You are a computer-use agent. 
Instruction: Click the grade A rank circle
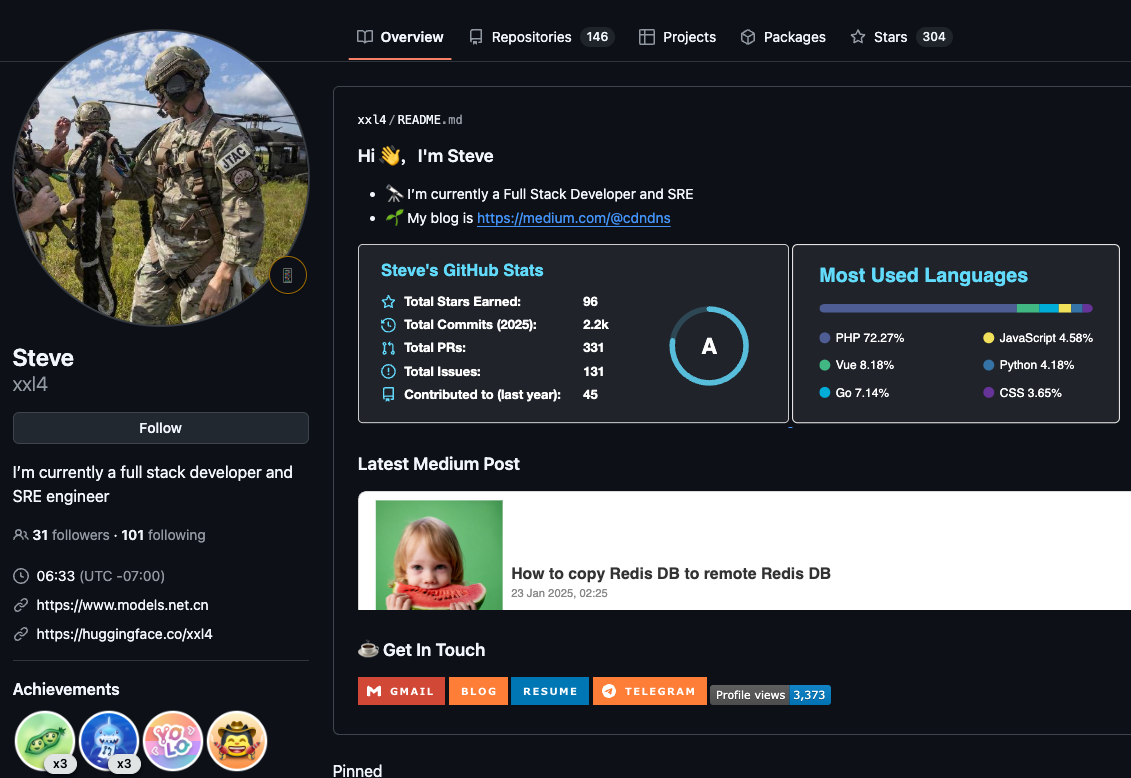709,346
